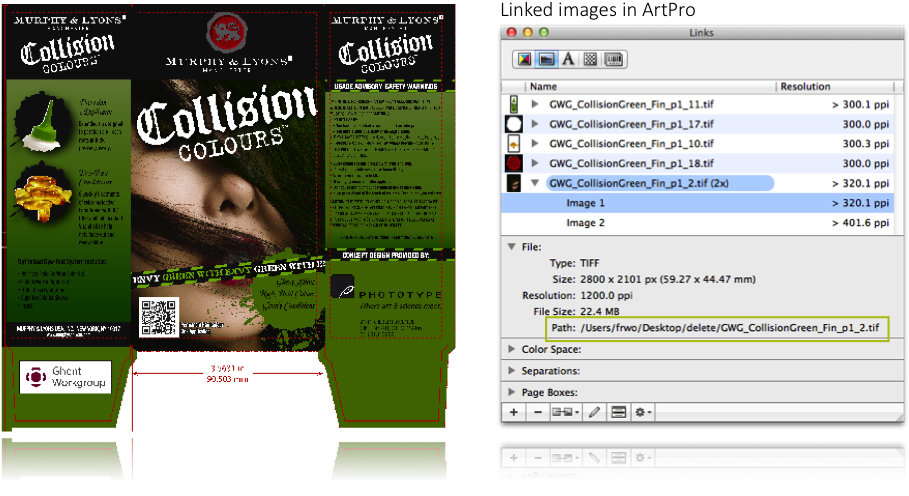Select GWG_CollisionGreen_Fin_p1_18.tif file name
909x496 pixels.
click(631, 163)
